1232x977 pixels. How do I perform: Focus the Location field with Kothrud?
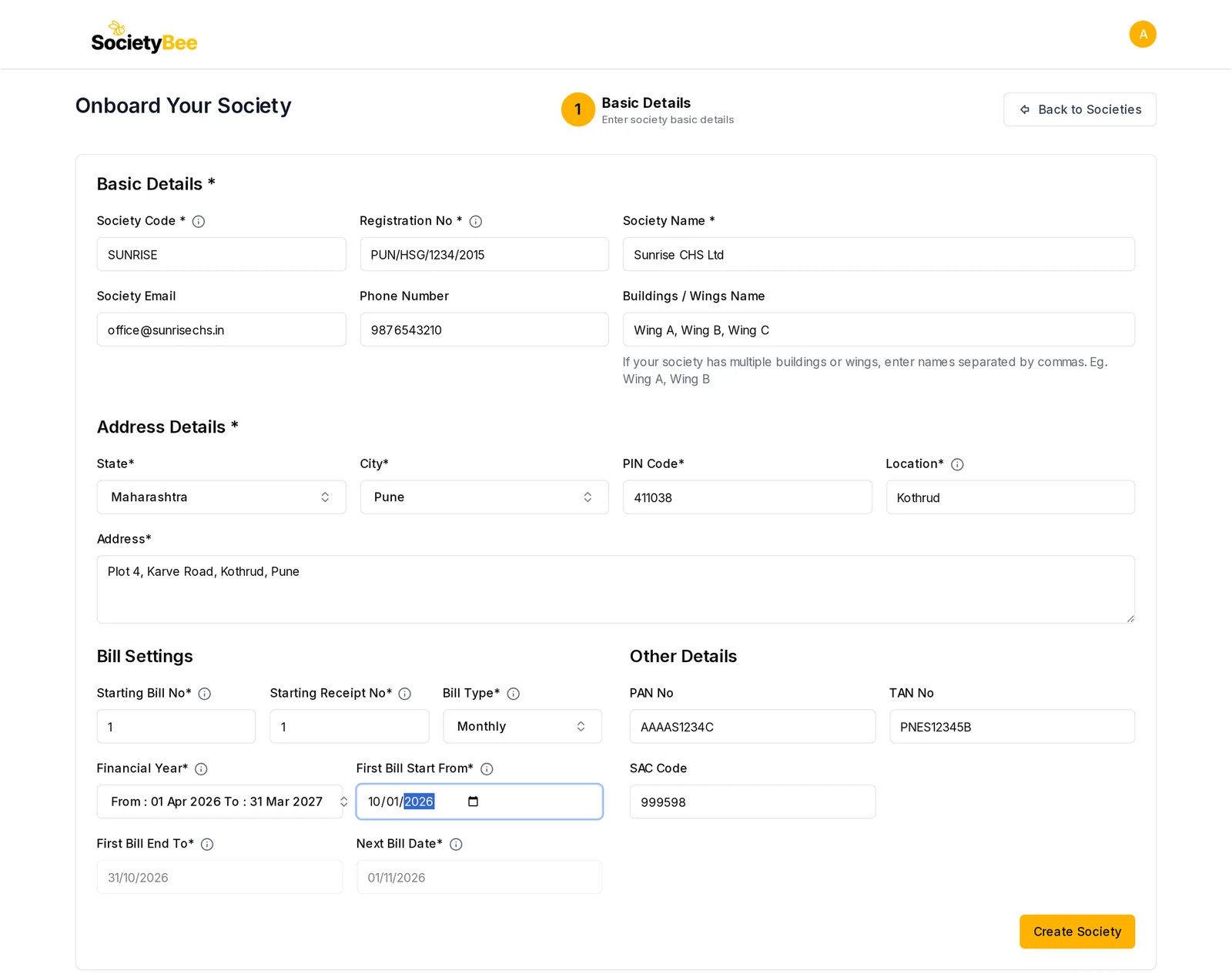(x=1010, y=497)
